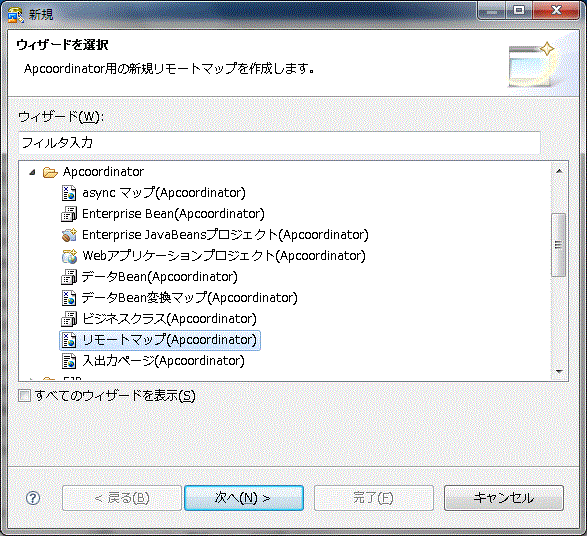The image size is (587, 536).
Task: Close the 新規 dialog window
Action: 556,11
